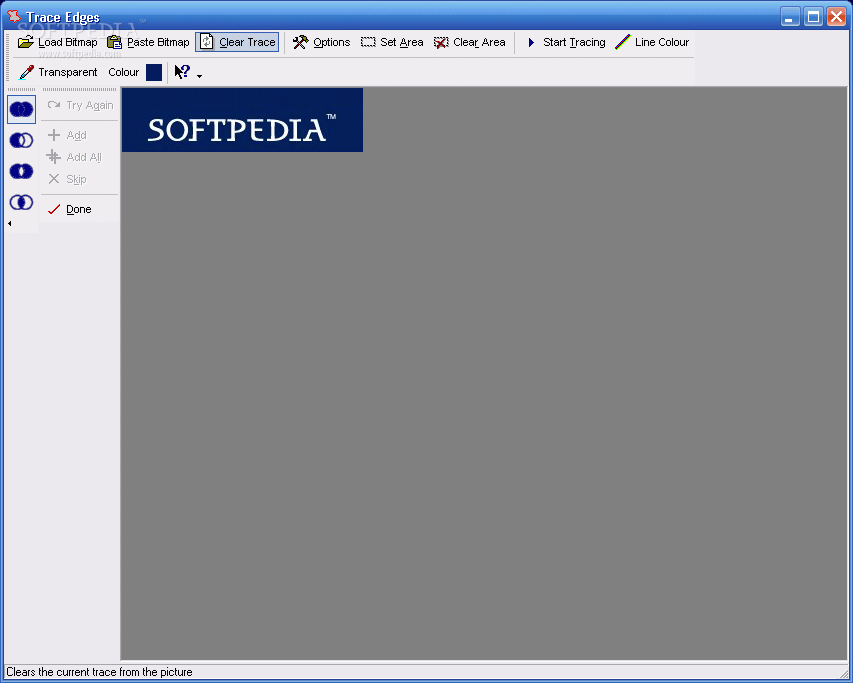Click the Load Bitmap toolbar button
This screenshot has height=683, width=853.
(57, 42)
